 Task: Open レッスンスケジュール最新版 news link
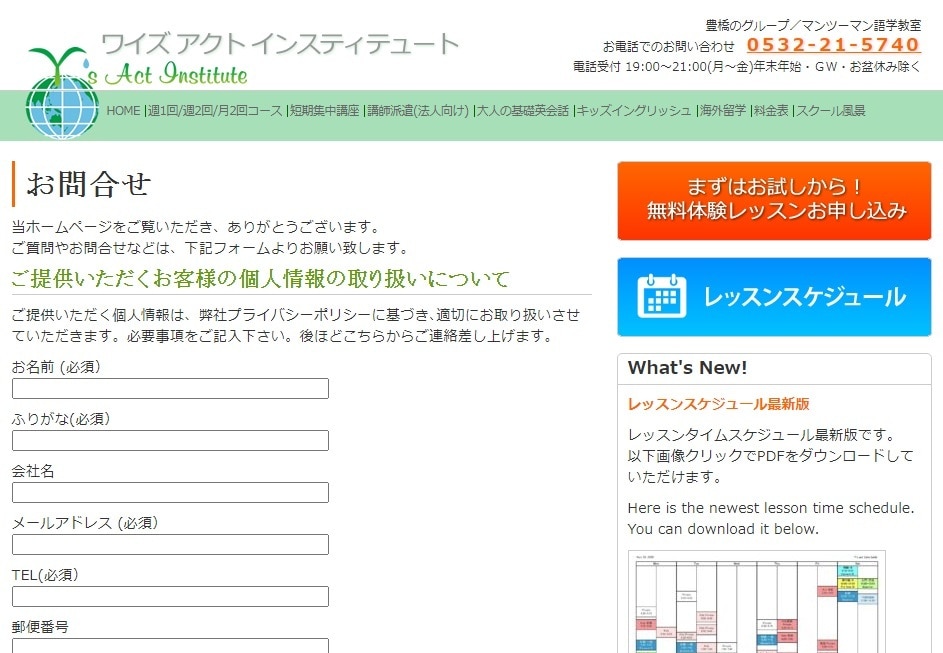point(718,404)
